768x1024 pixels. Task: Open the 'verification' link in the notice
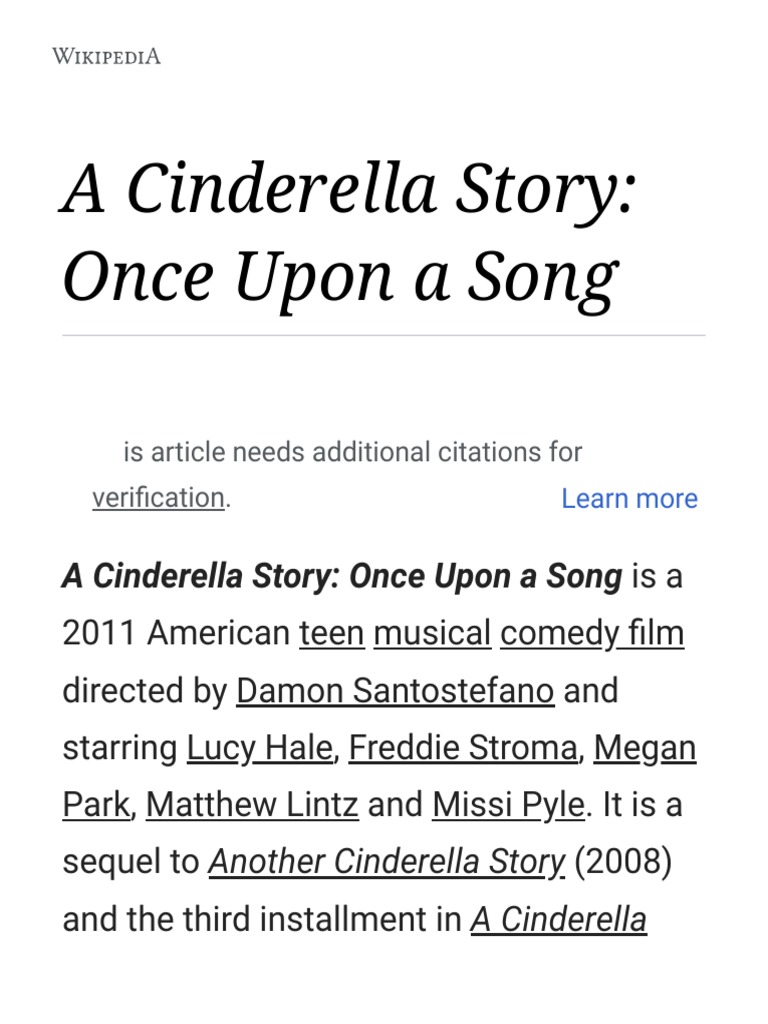coord(158,498)
